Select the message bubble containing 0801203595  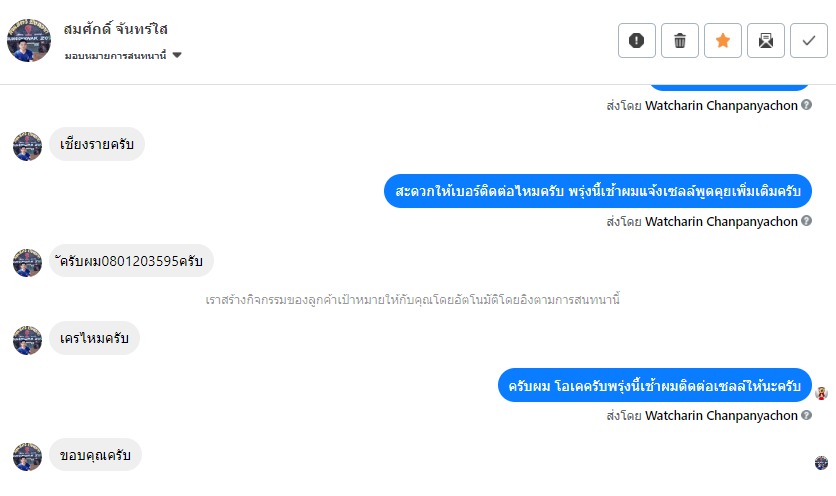[x=132, y=261]
